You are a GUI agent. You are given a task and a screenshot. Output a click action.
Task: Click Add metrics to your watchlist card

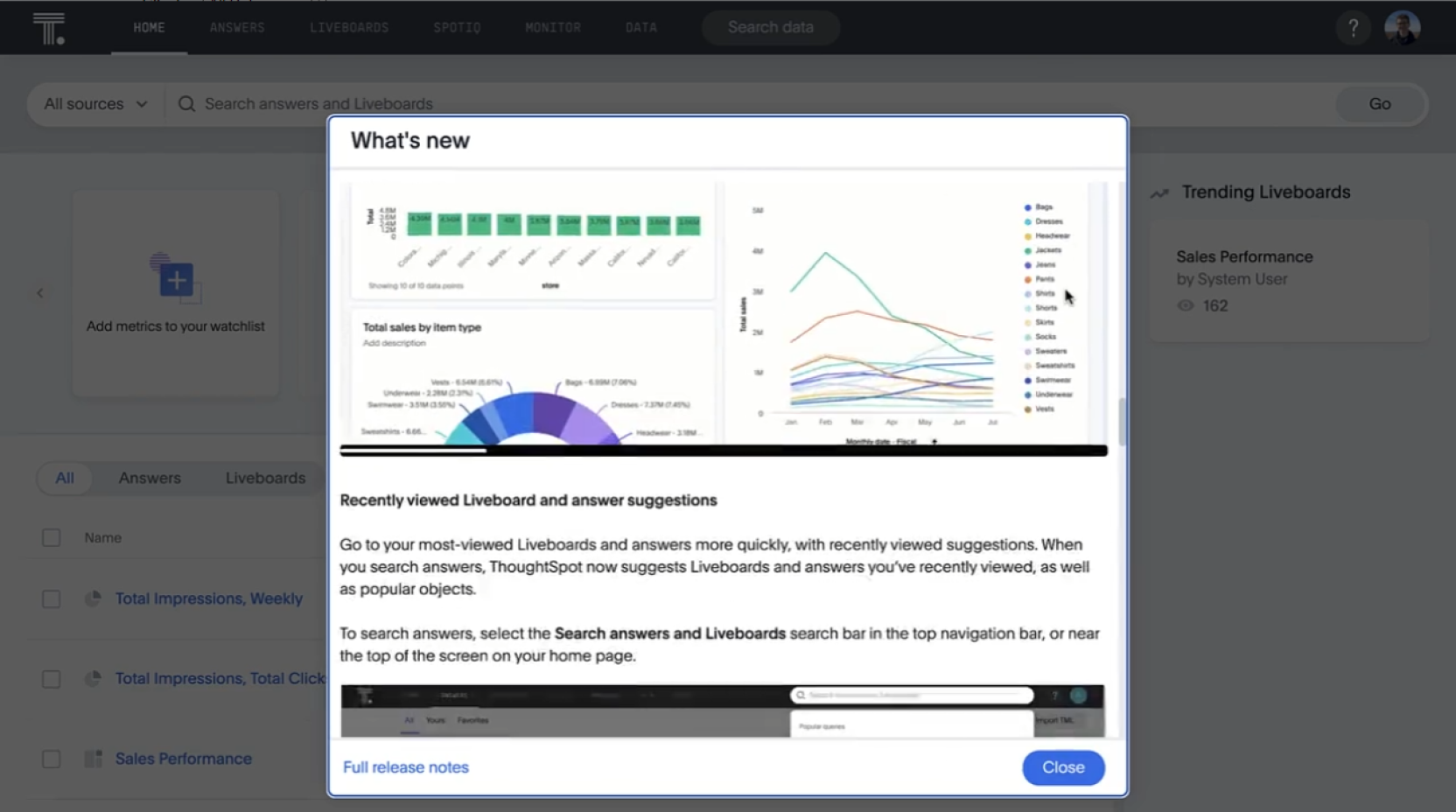tap(176, 294)
